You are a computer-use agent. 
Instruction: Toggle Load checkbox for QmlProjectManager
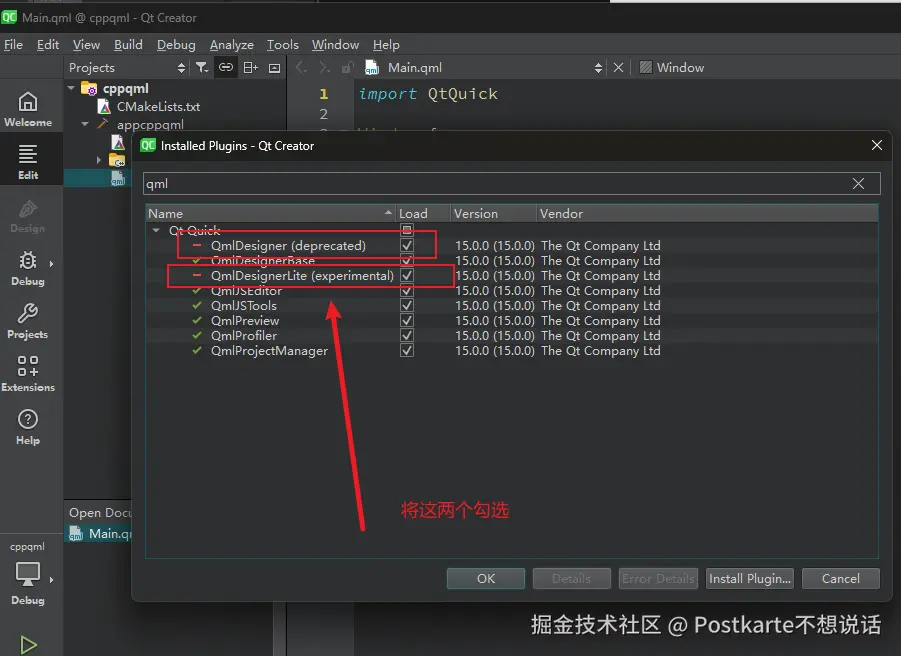pyautogui.click(x=407, y=350)
